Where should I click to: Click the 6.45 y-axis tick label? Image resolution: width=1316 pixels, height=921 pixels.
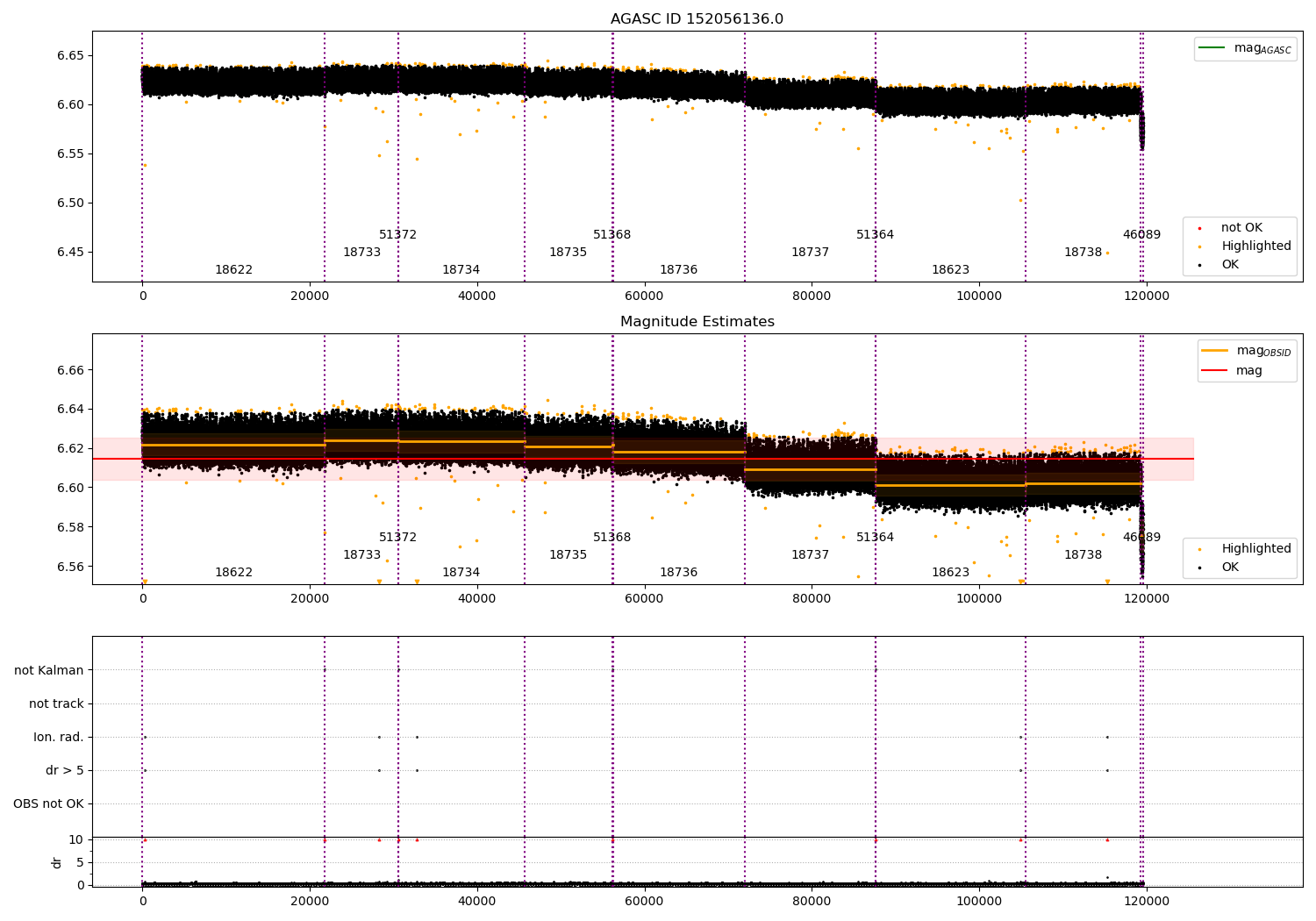pyautogui.click(x=70, y=252)
